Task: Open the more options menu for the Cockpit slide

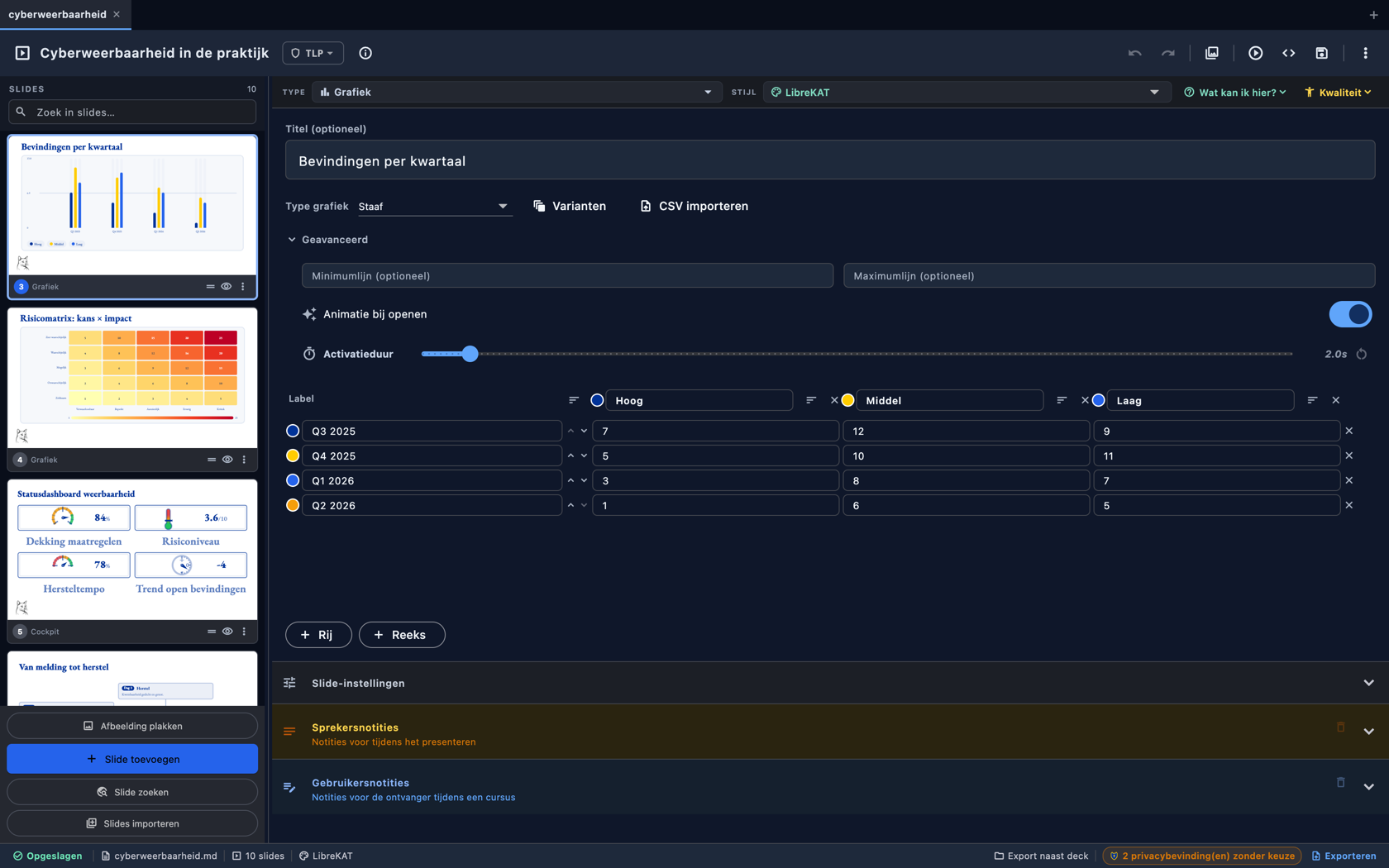Action: click(244, 632)
